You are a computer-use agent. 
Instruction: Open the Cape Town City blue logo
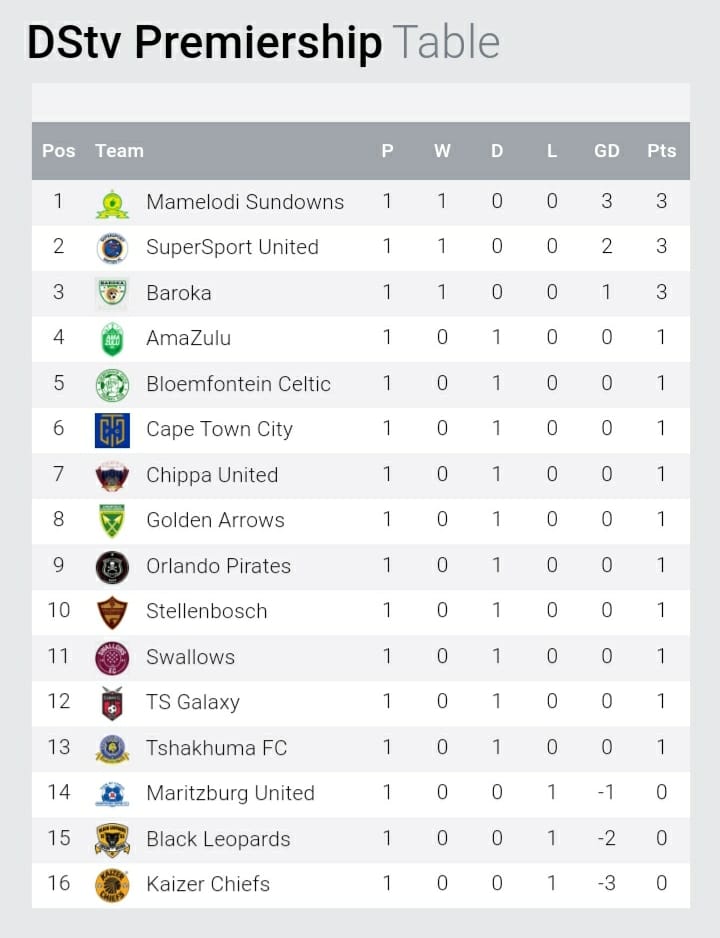point(112,430)
